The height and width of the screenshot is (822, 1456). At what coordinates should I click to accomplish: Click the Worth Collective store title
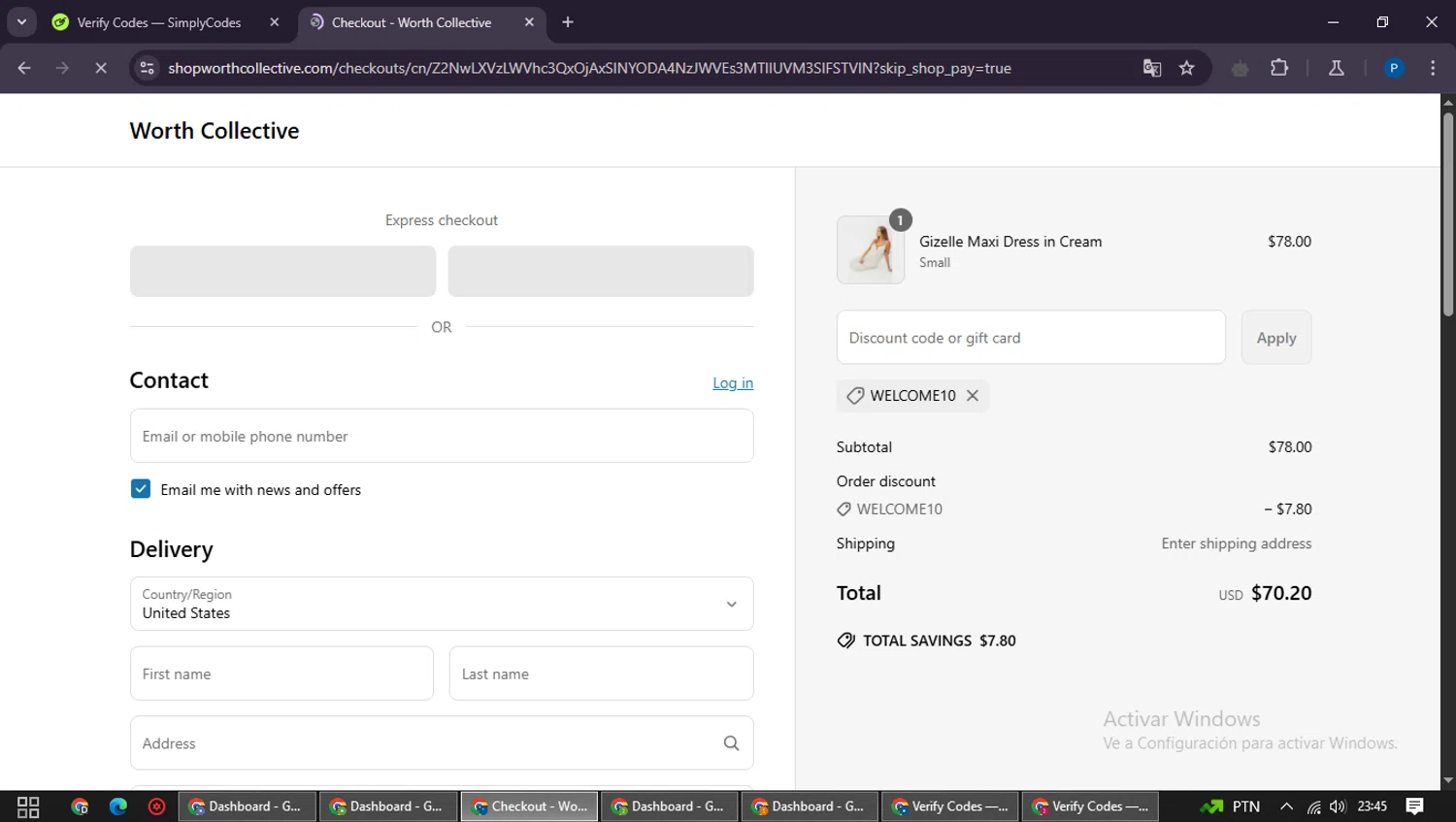pos(215,131)
